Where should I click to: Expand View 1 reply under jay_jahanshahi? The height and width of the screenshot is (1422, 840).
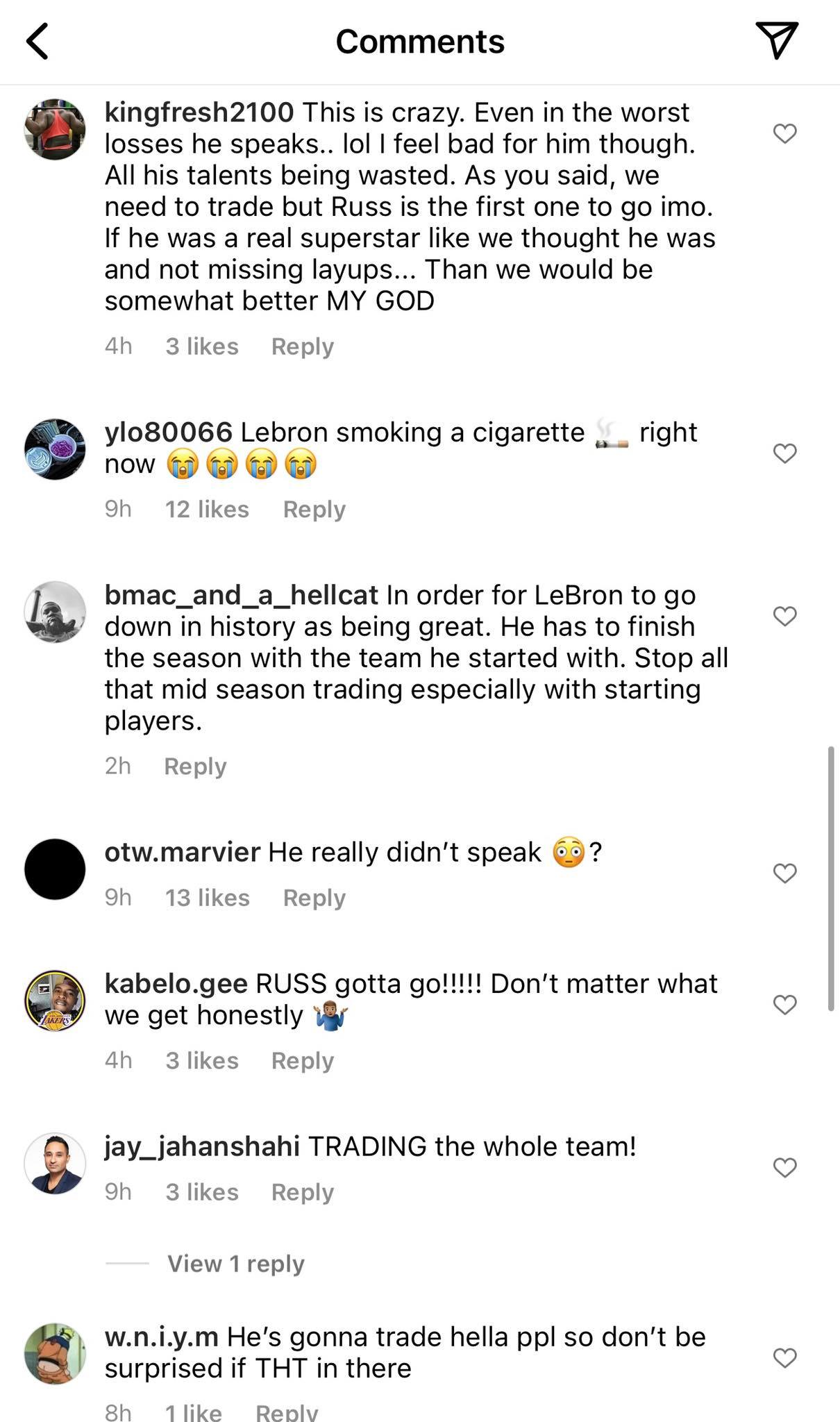[236, 1264]
